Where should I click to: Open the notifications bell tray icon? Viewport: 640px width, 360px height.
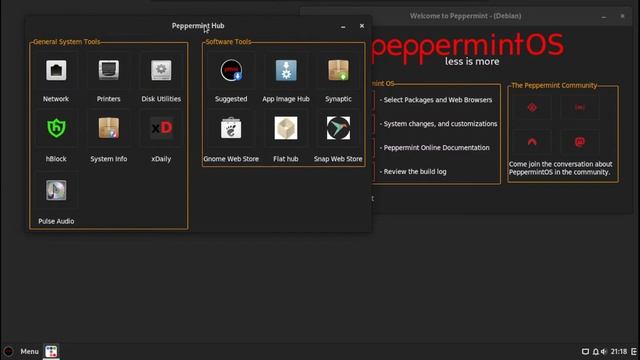(x=596, y=351)
